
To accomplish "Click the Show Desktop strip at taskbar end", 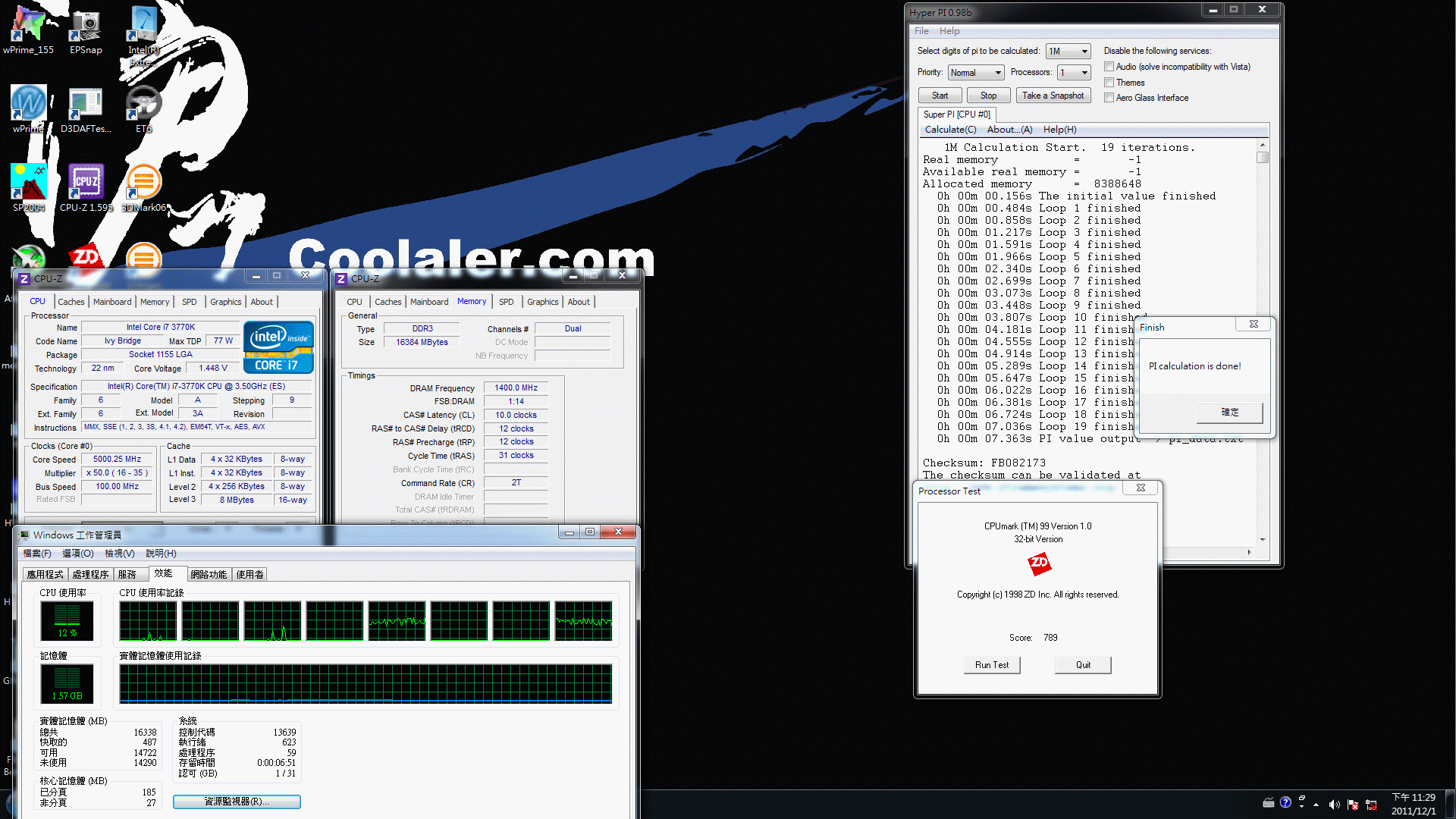I will coord(1450,804).
